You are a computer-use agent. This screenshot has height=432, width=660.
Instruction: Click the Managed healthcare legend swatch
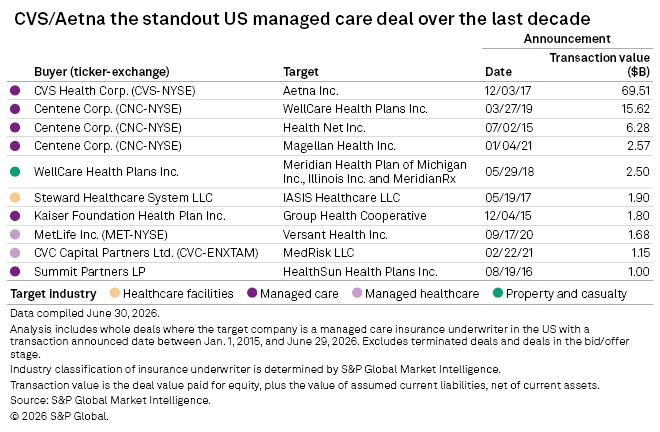coord(357,293)
